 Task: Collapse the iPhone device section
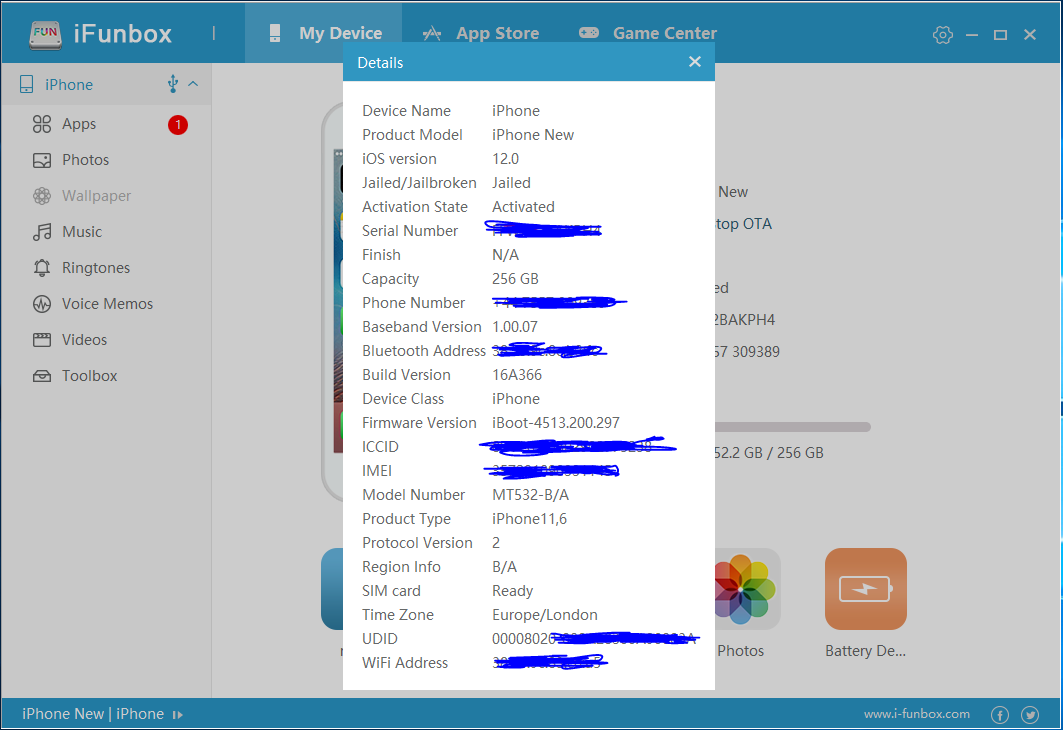click(x=193, y=84)
